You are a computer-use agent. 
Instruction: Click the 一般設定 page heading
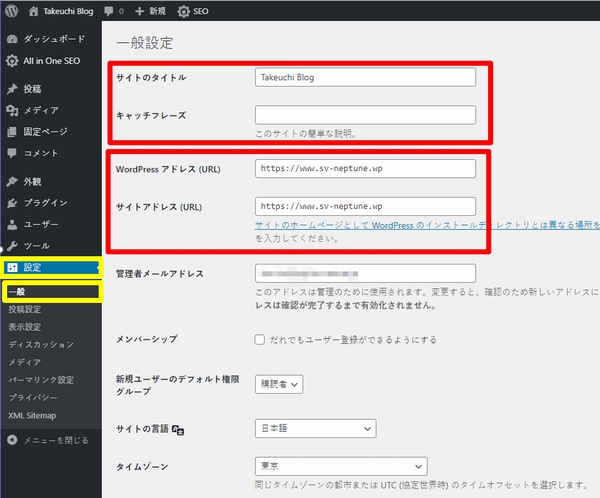pos(145,43)
